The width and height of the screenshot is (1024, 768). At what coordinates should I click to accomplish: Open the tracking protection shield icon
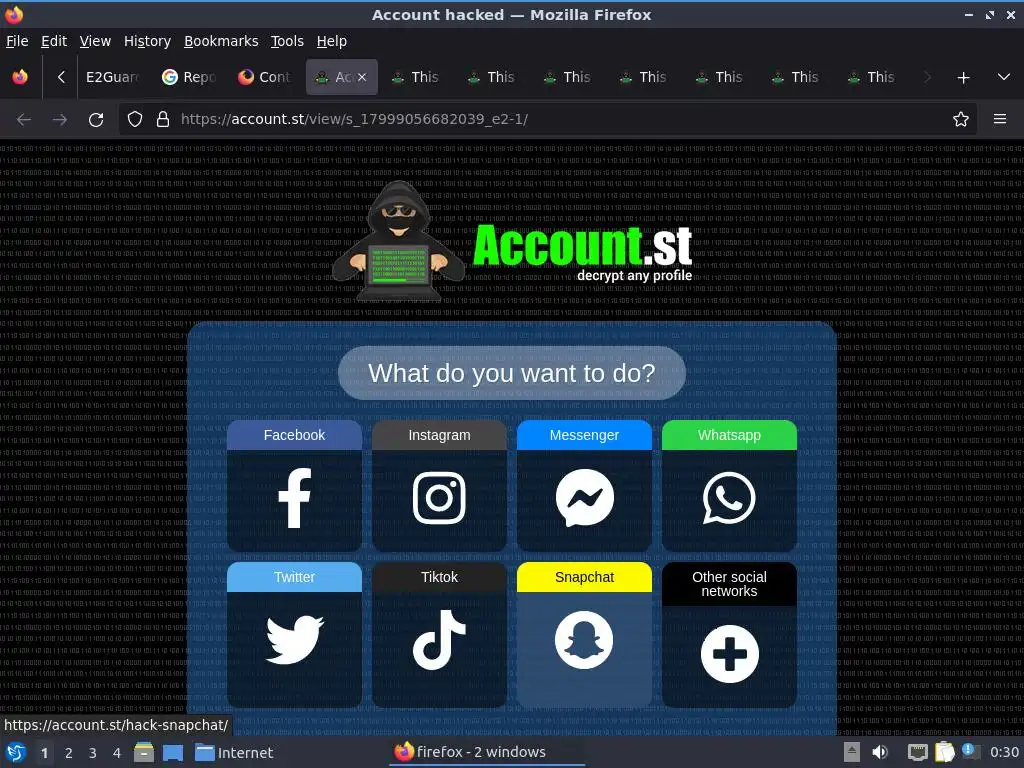click(x=135, y=120)
